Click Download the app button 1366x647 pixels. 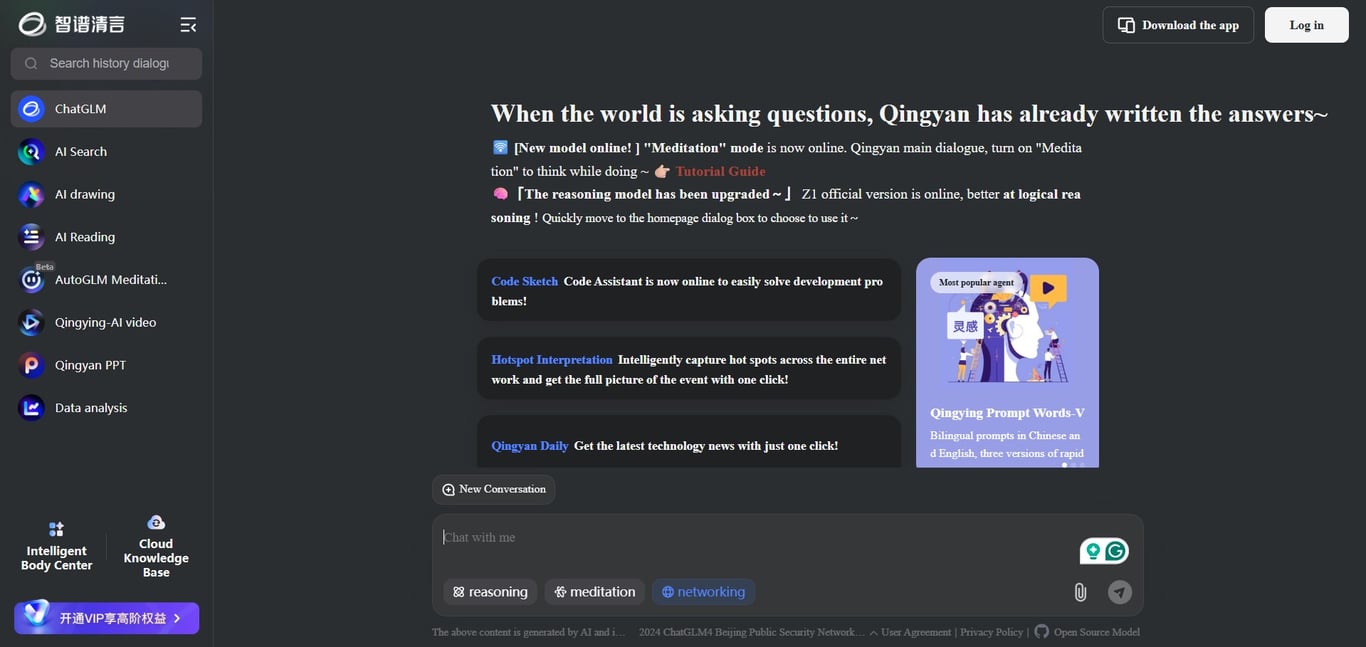[x=1178, y=25]
